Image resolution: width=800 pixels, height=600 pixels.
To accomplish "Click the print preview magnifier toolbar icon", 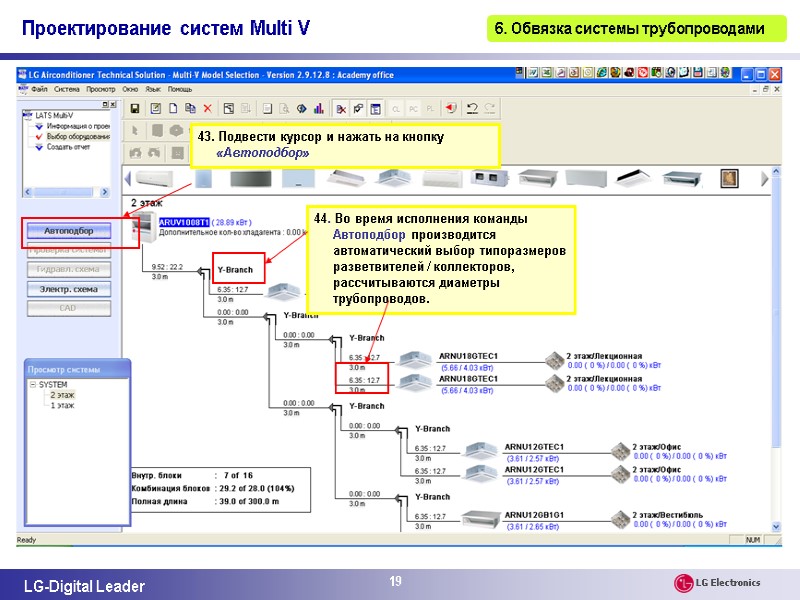I will pyautogui.click(x=284, y=109).
